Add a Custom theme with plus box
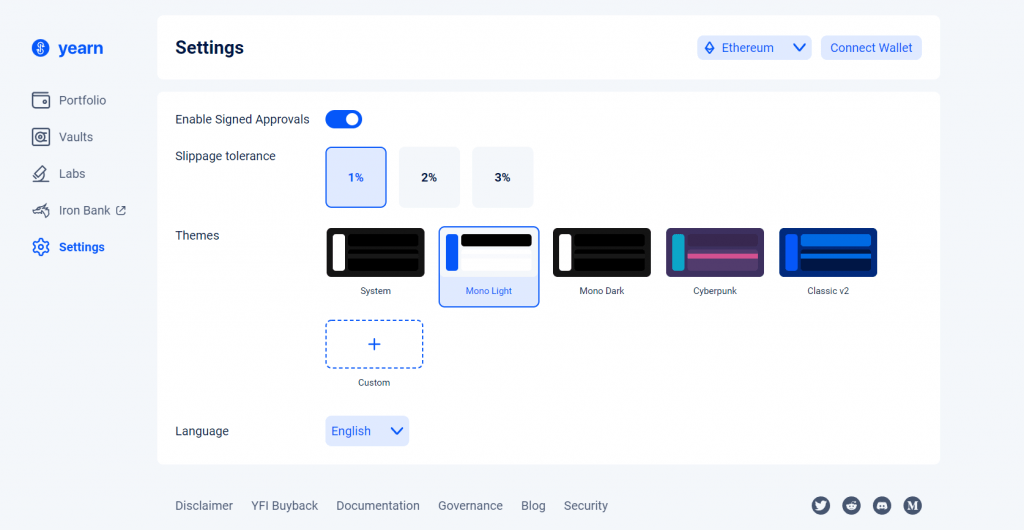1024x530 pixels. pyautogui.click(x=374, y=344)
